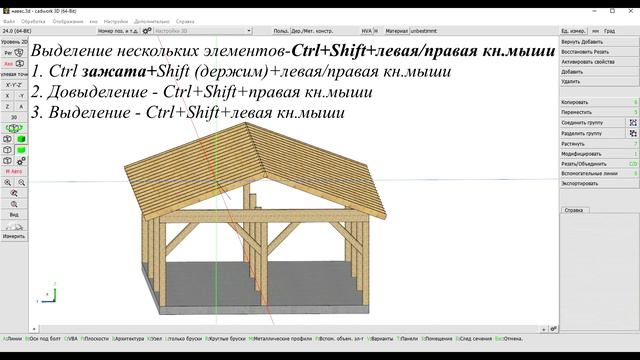Open the Настройки 3D dropdown
This screenshot has height=360, width=640.
202,31
